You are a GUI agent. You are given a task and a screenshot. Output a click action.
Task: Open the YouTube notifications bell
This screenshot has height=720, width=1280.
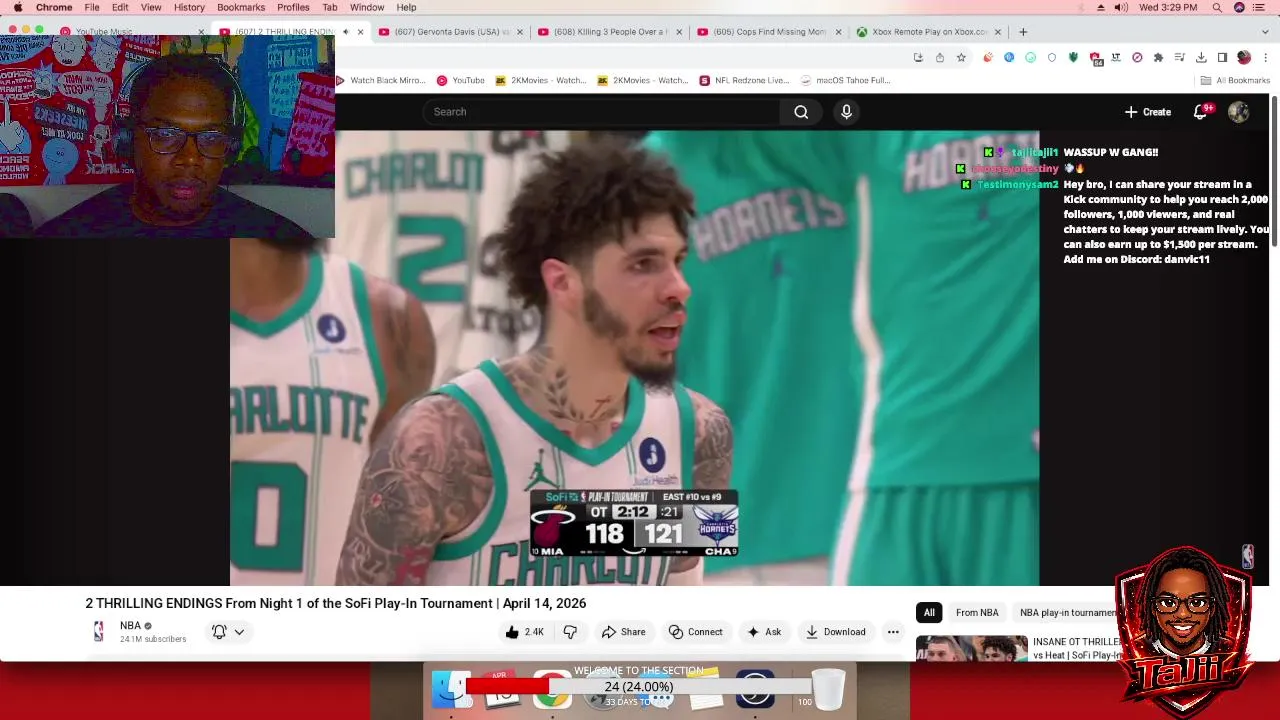[1201, 112]
